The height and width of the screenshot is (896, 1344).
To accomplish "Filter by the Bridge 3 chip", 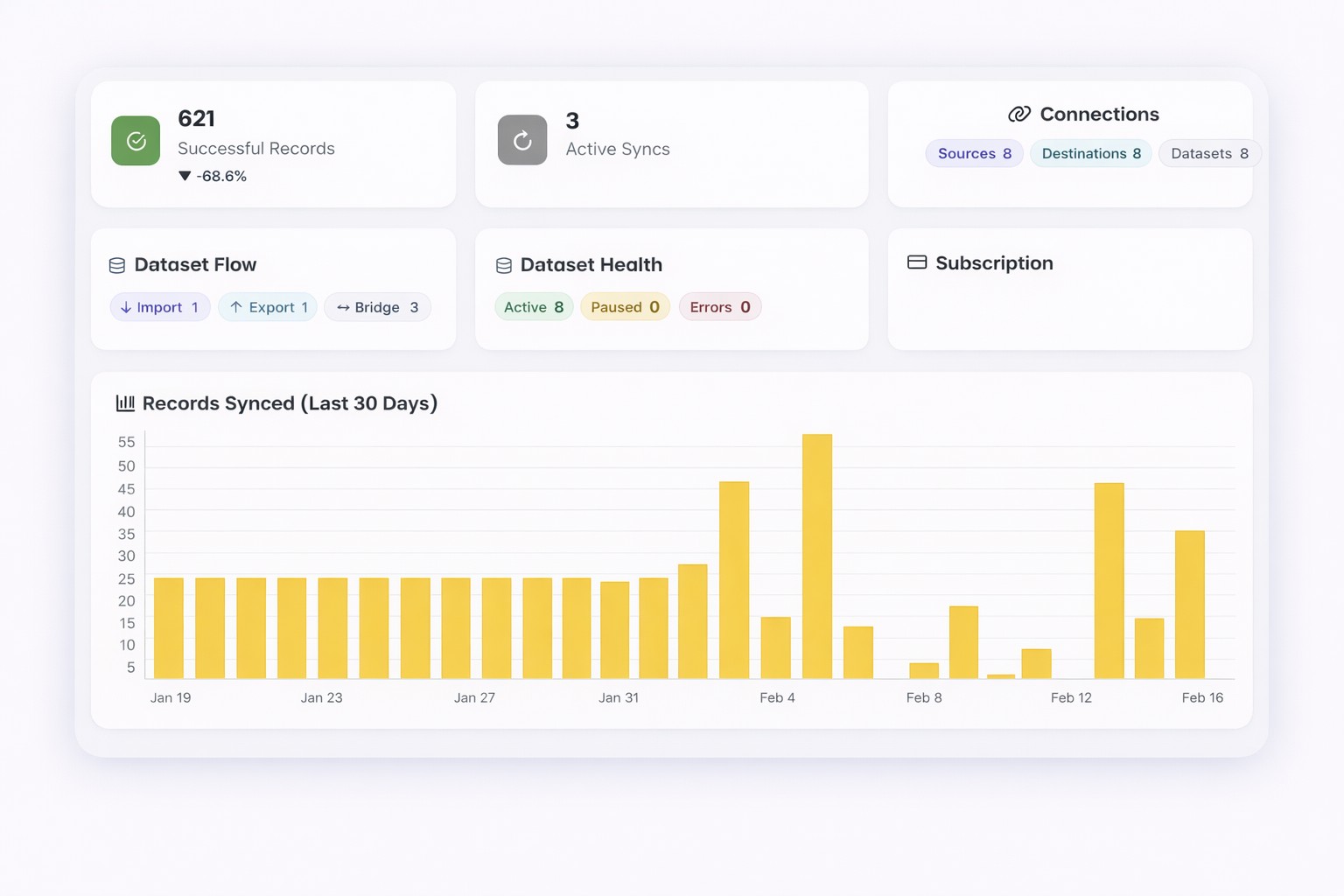I will (377, 307).
